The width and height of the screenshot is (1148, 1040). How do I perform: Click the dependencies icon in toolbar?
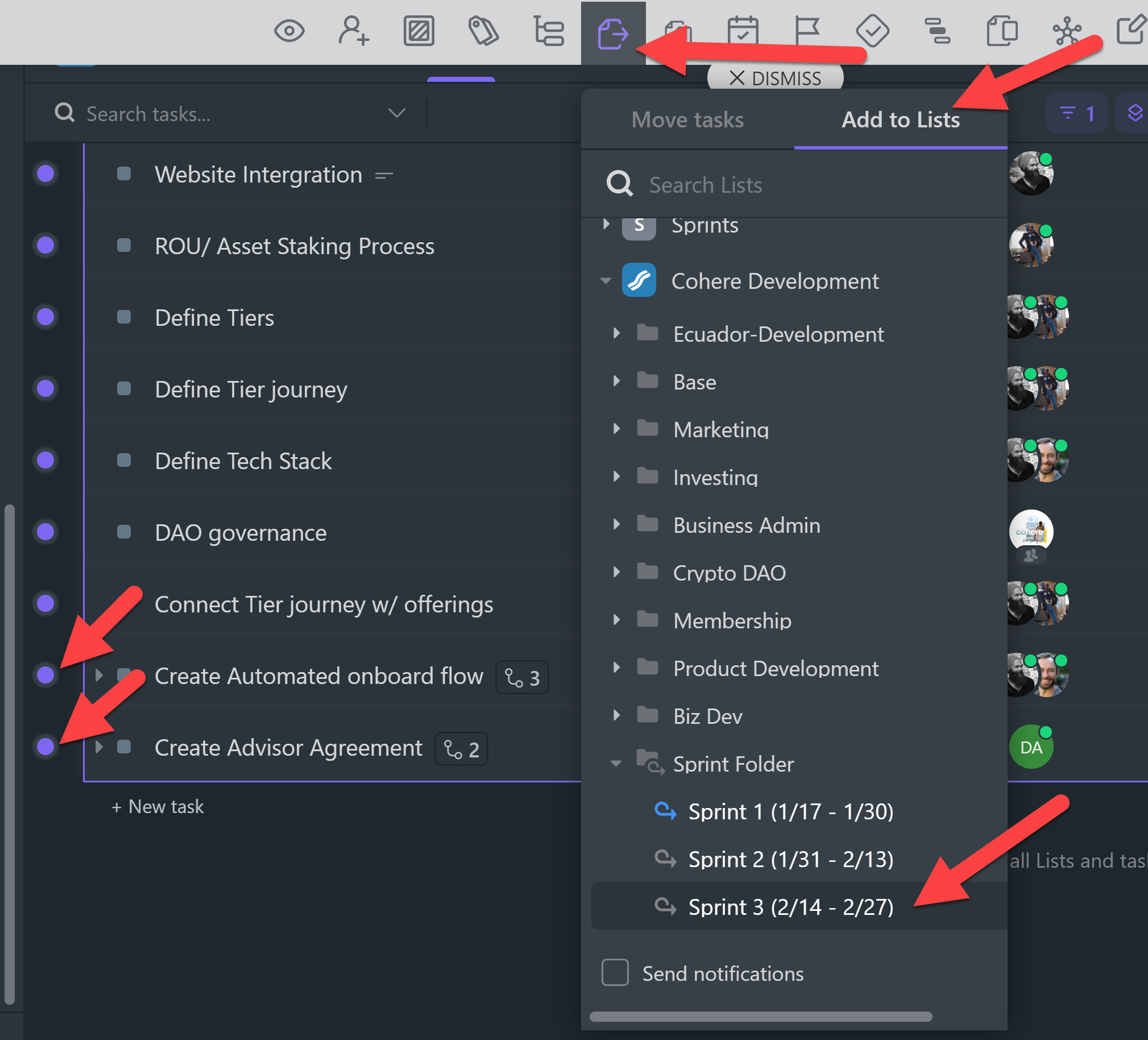pyautogui.click(x=936, y=31)
